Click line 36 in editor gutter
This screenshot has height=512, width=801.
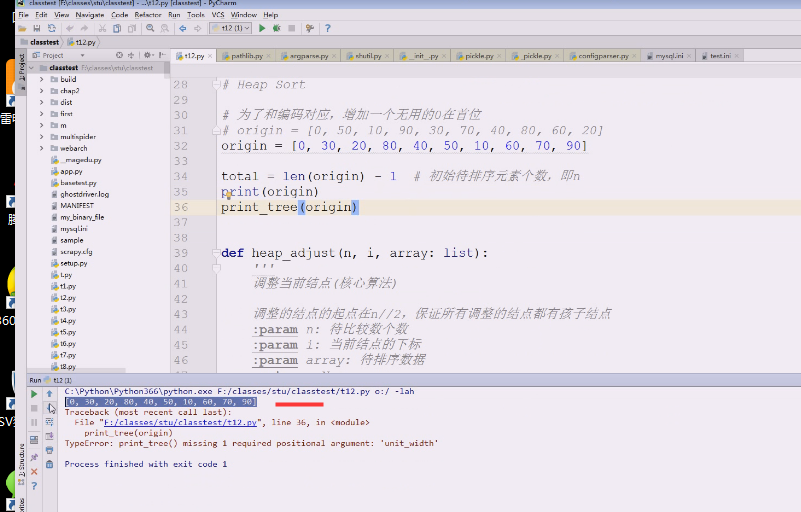[x=181, y=207]
